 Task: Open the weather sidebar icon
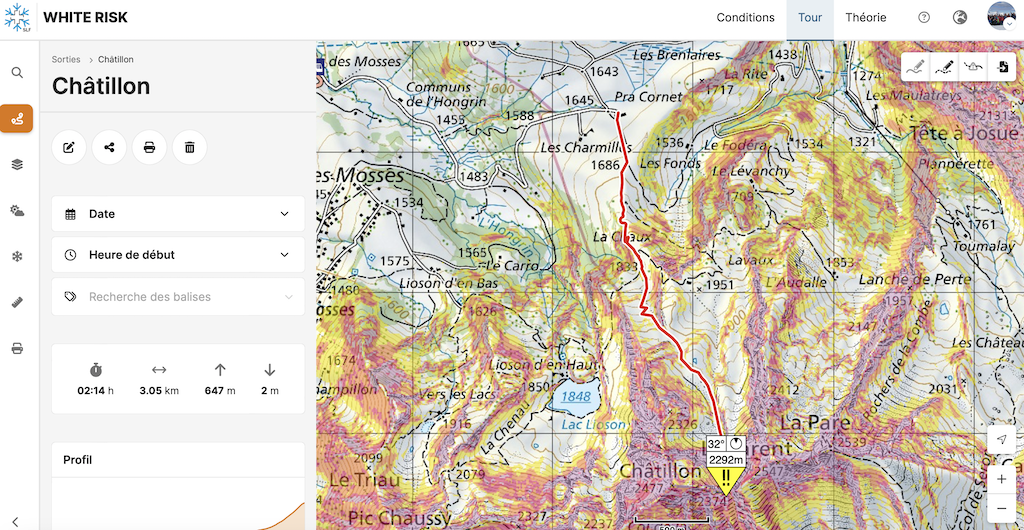(17, 211)
